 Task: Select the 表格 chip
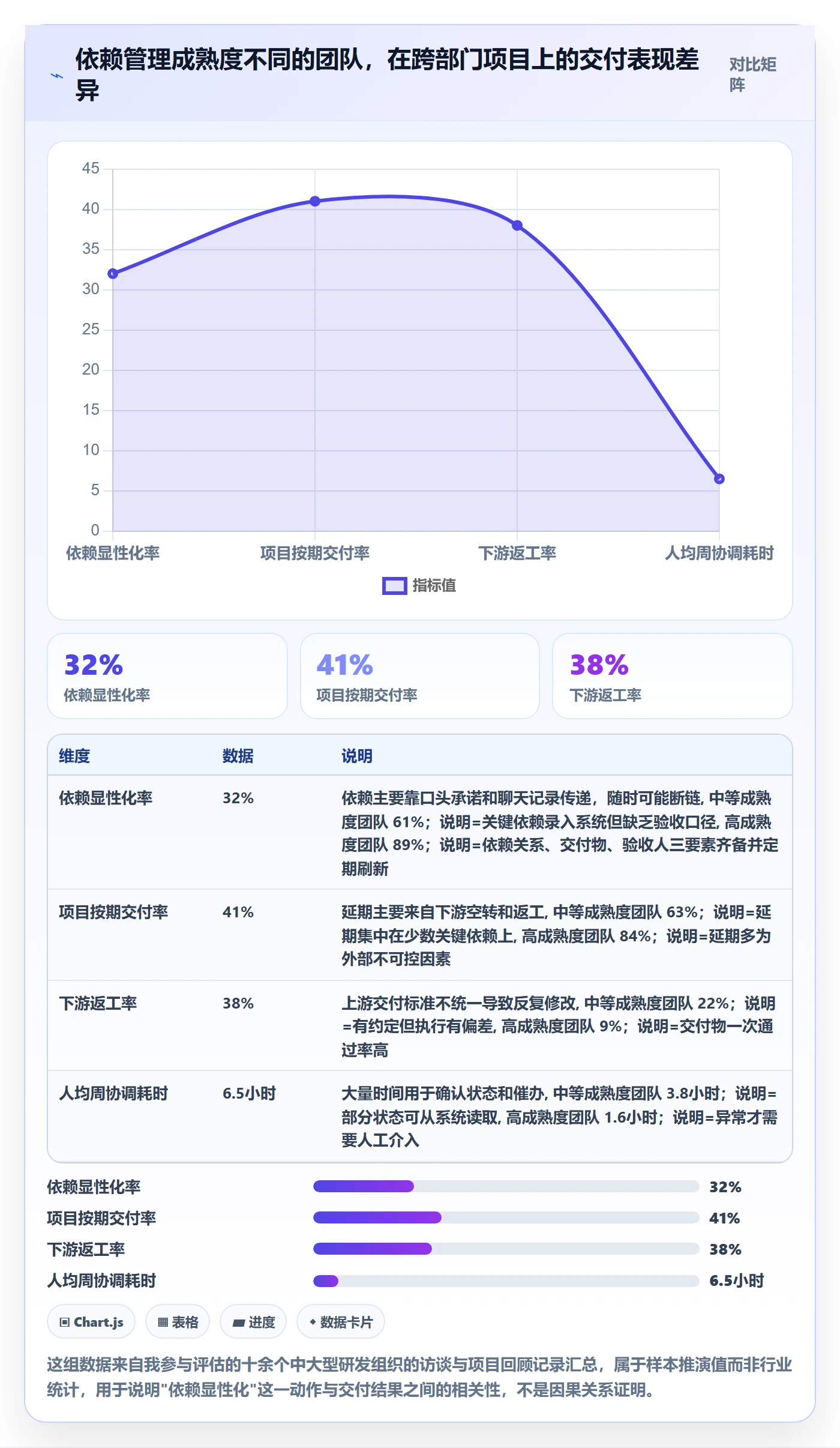[178, 1322]
